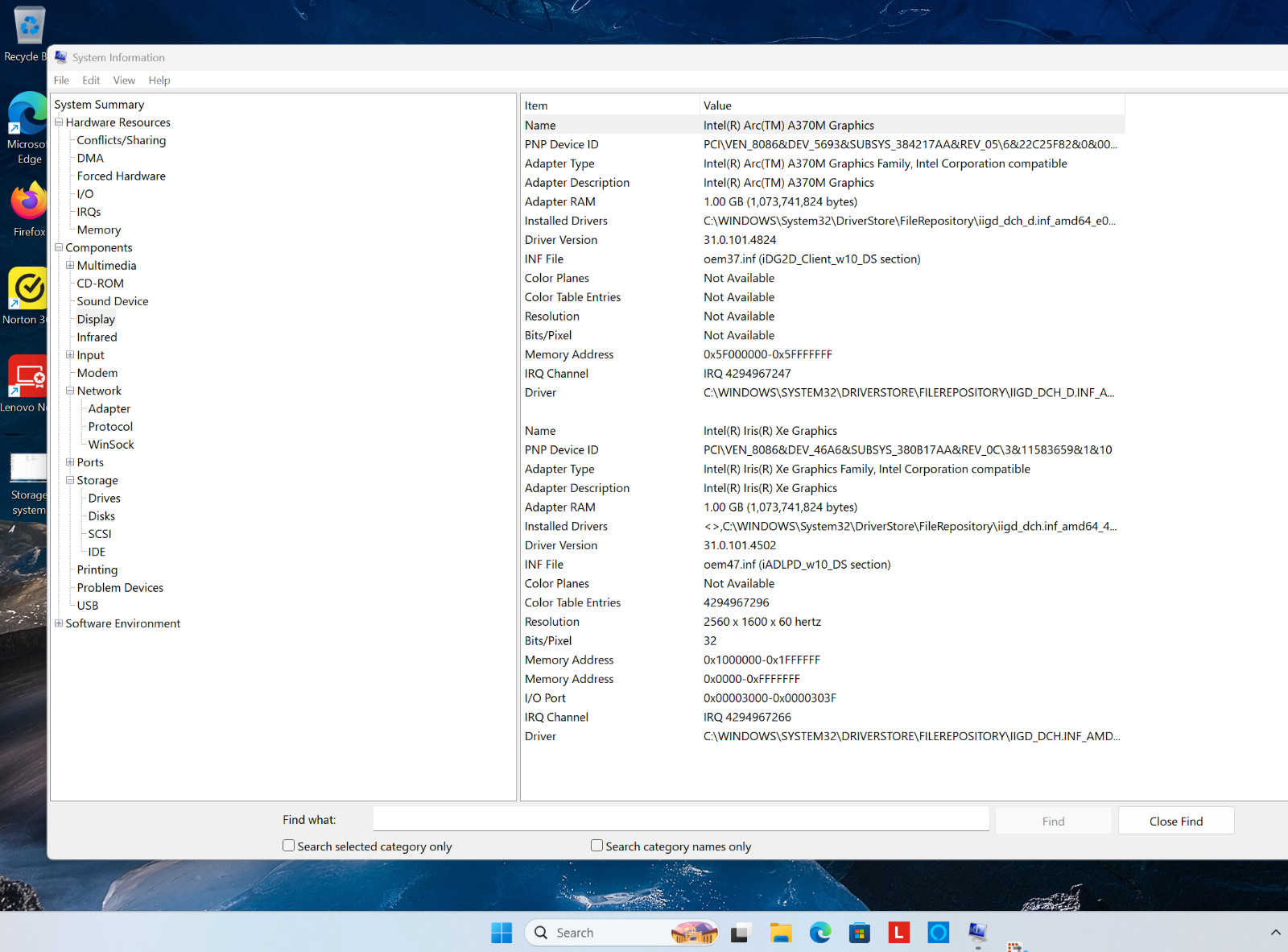Select Adapter under Network

[x=109, y=408]
